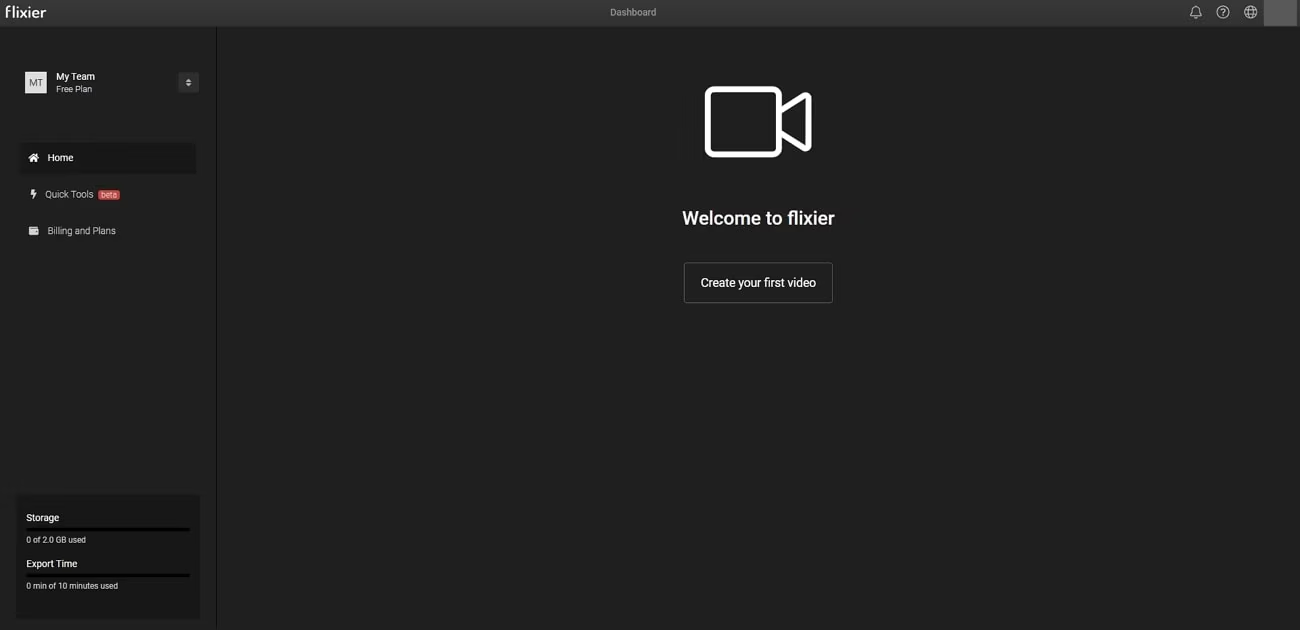Image resolution: width=1300 pixels, height=630 pixels.
Task: Click the Storage usage bar
Action: pyautogui.click(x=107, y=530)
